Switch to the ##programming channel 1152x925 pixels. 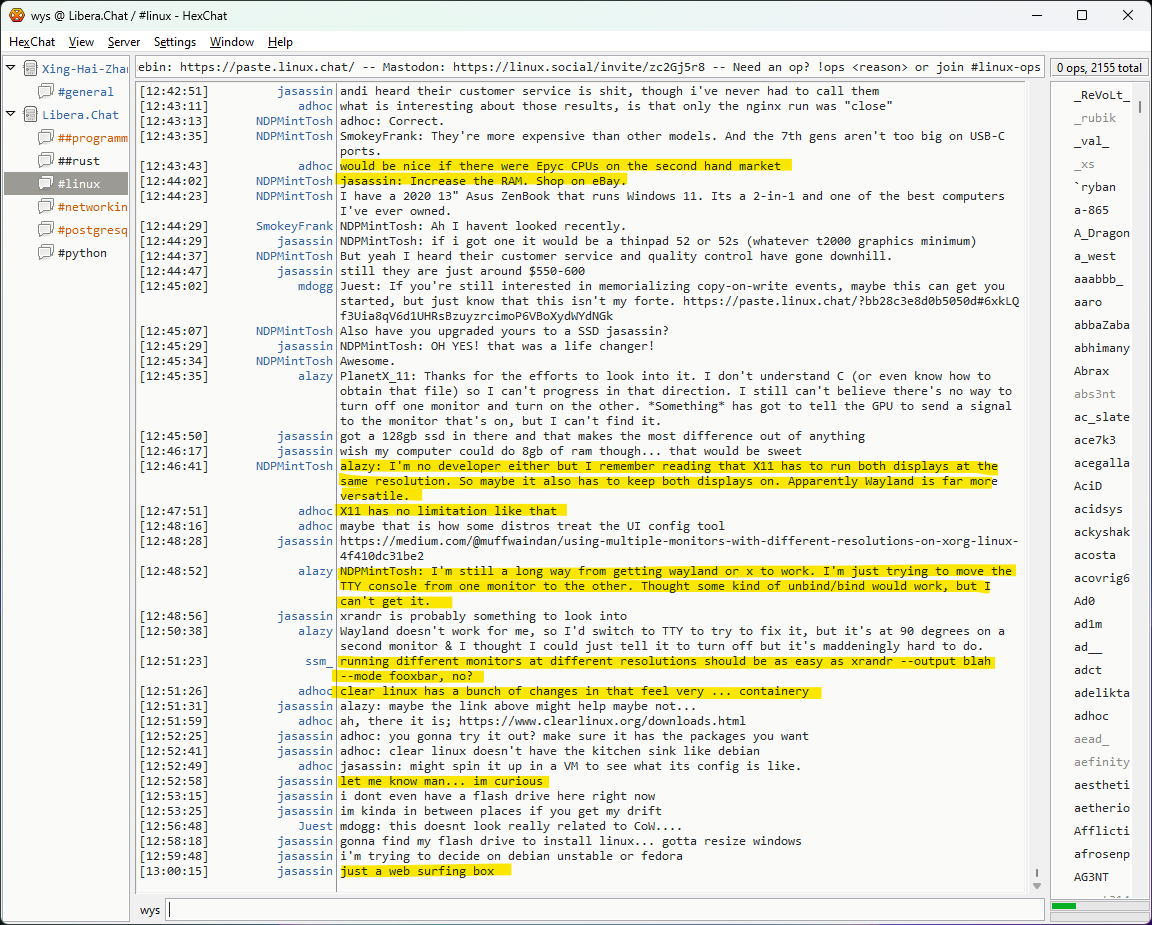tap(92, 138)
